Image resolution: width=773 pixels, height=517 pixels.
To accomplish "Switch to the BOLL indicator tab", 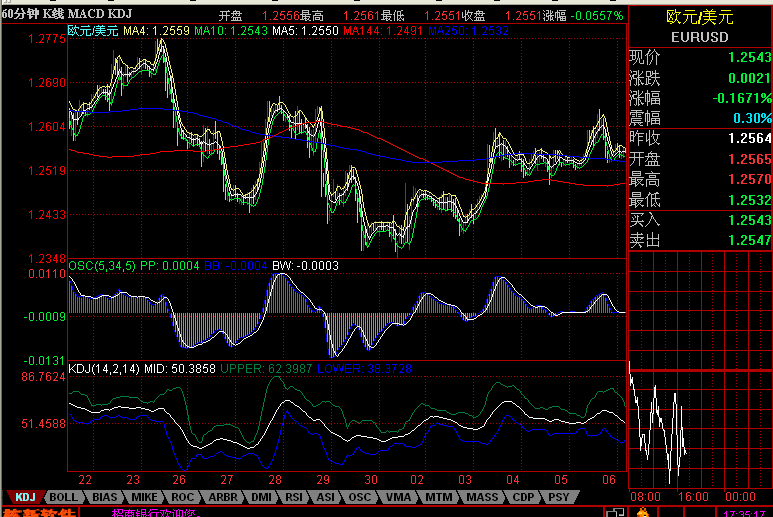I will tap(64, 497).
